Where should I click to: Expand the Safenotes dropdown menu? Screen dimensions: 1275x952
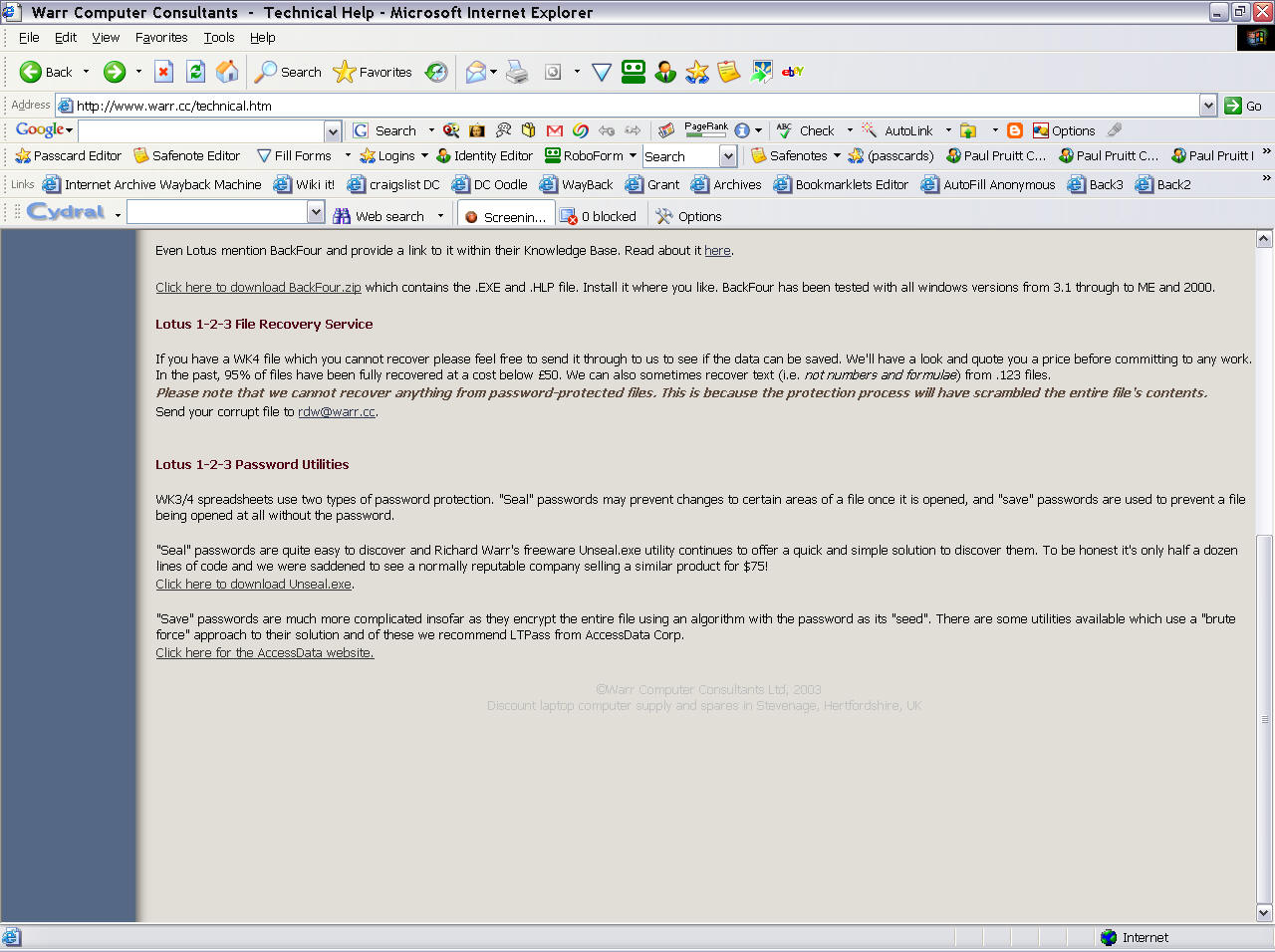click(837, 155)
